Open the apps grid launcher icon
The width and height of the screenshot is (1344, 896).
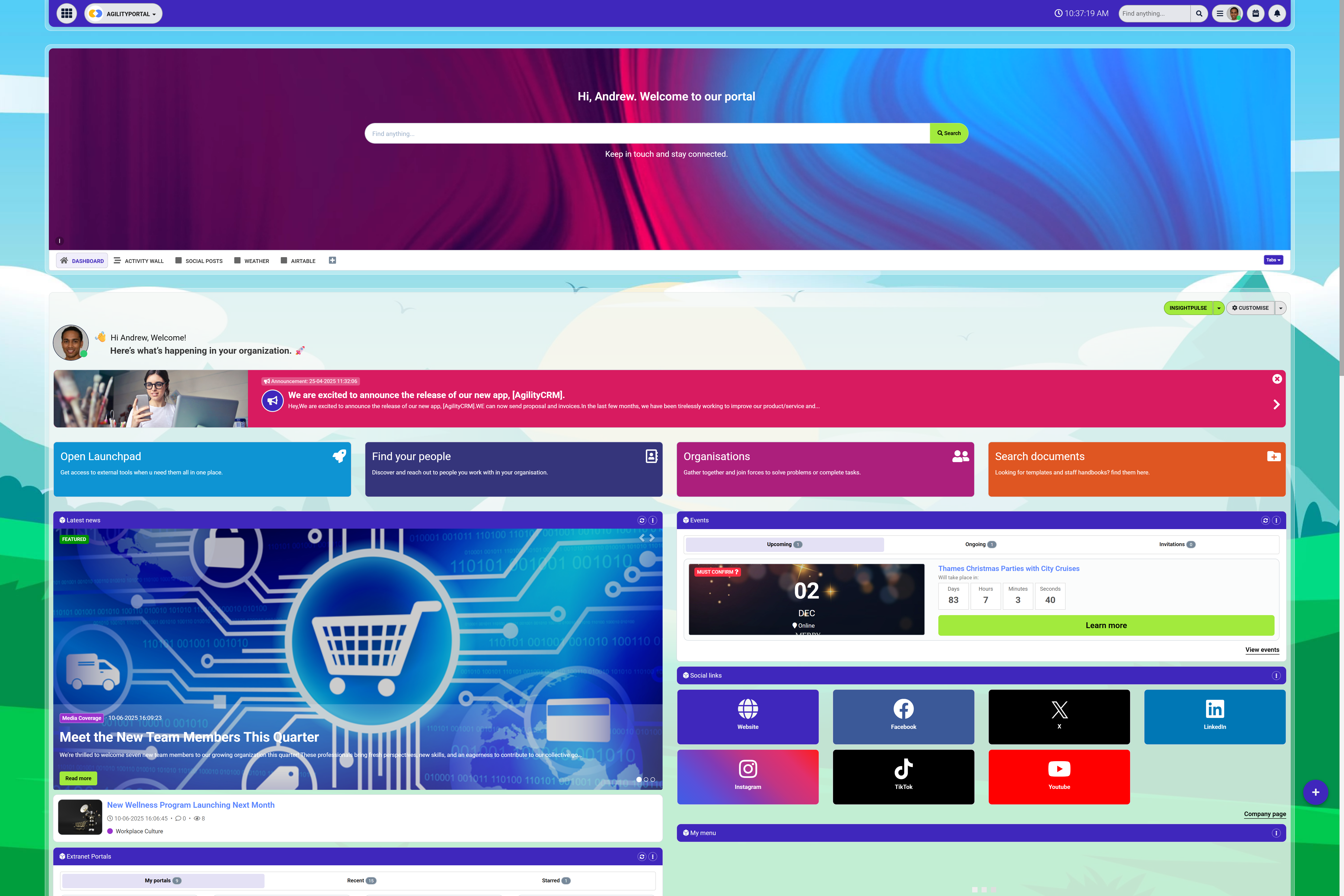click(x=67, y=14)
